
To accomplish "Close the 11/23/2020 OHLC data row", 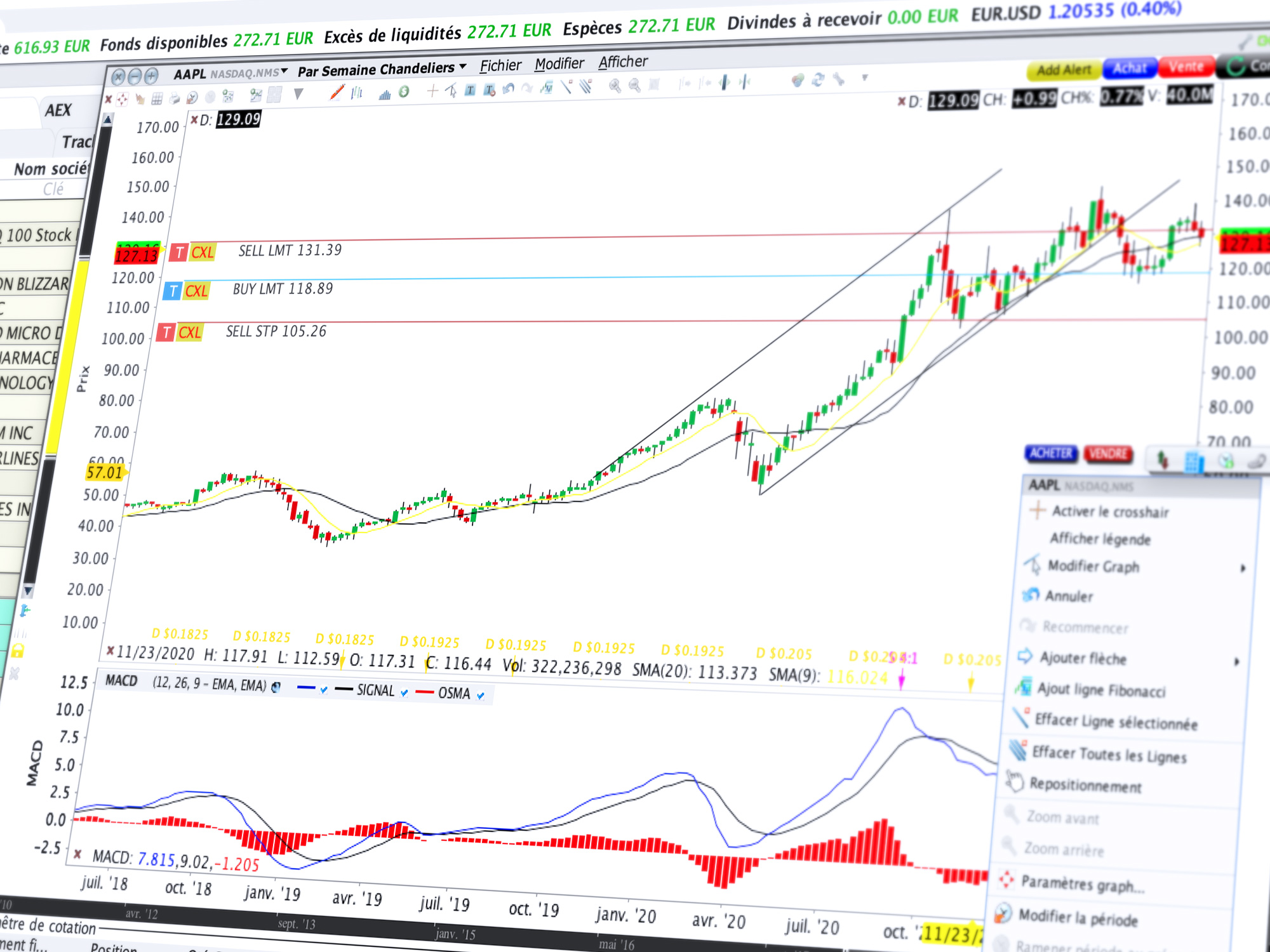I will (110, 651).
